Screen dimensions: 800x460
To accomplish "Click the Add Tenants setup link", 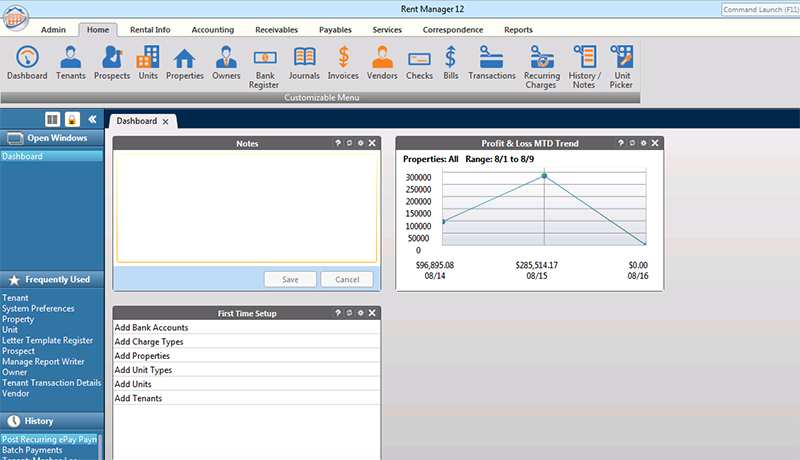I will click(x=138, y=398).
